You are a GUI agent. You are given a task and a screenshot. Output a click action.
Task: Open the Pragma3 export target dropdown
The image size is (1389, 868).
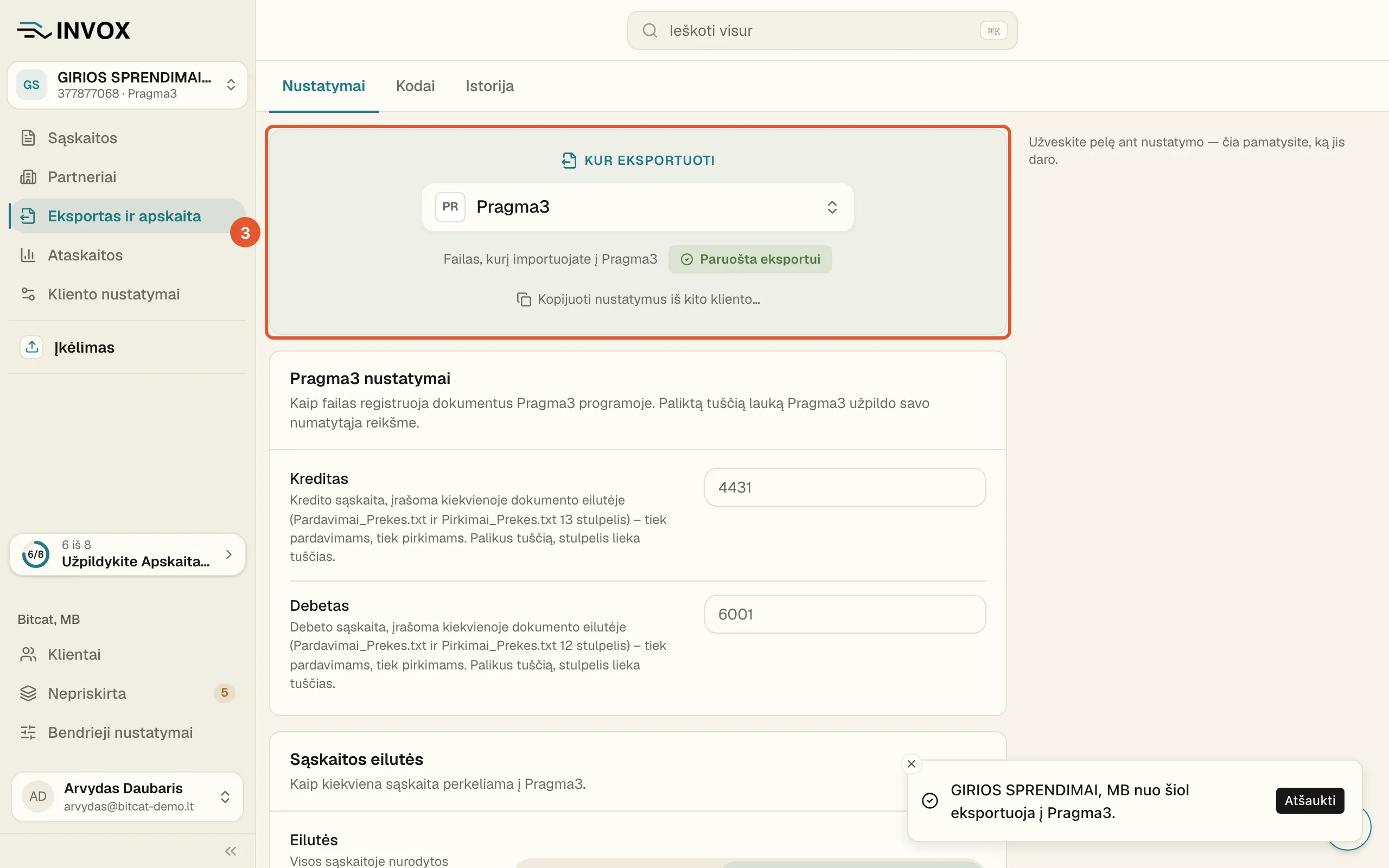click(x=638, y=207)
